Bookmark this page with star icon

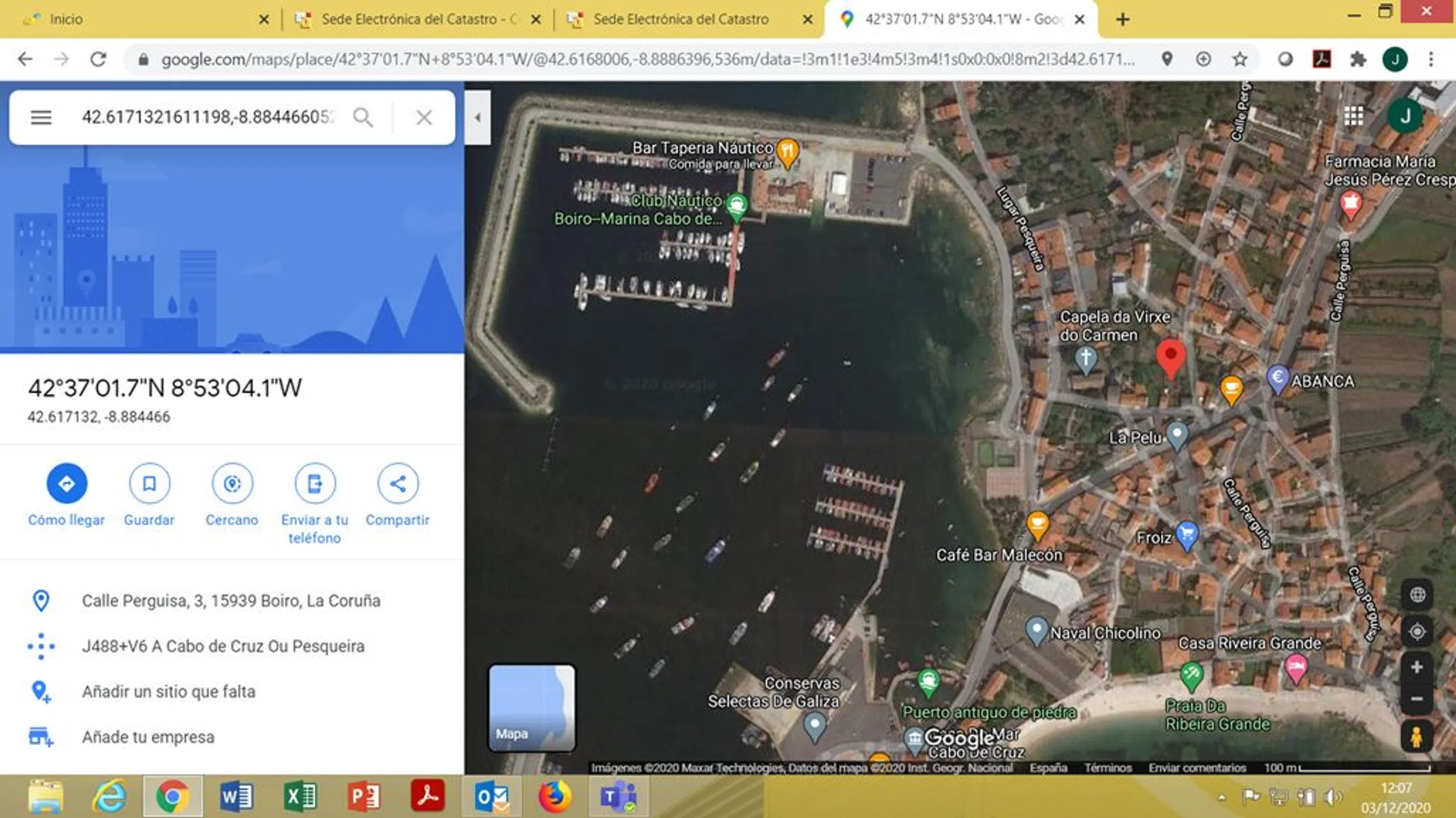pos(1240,59)
